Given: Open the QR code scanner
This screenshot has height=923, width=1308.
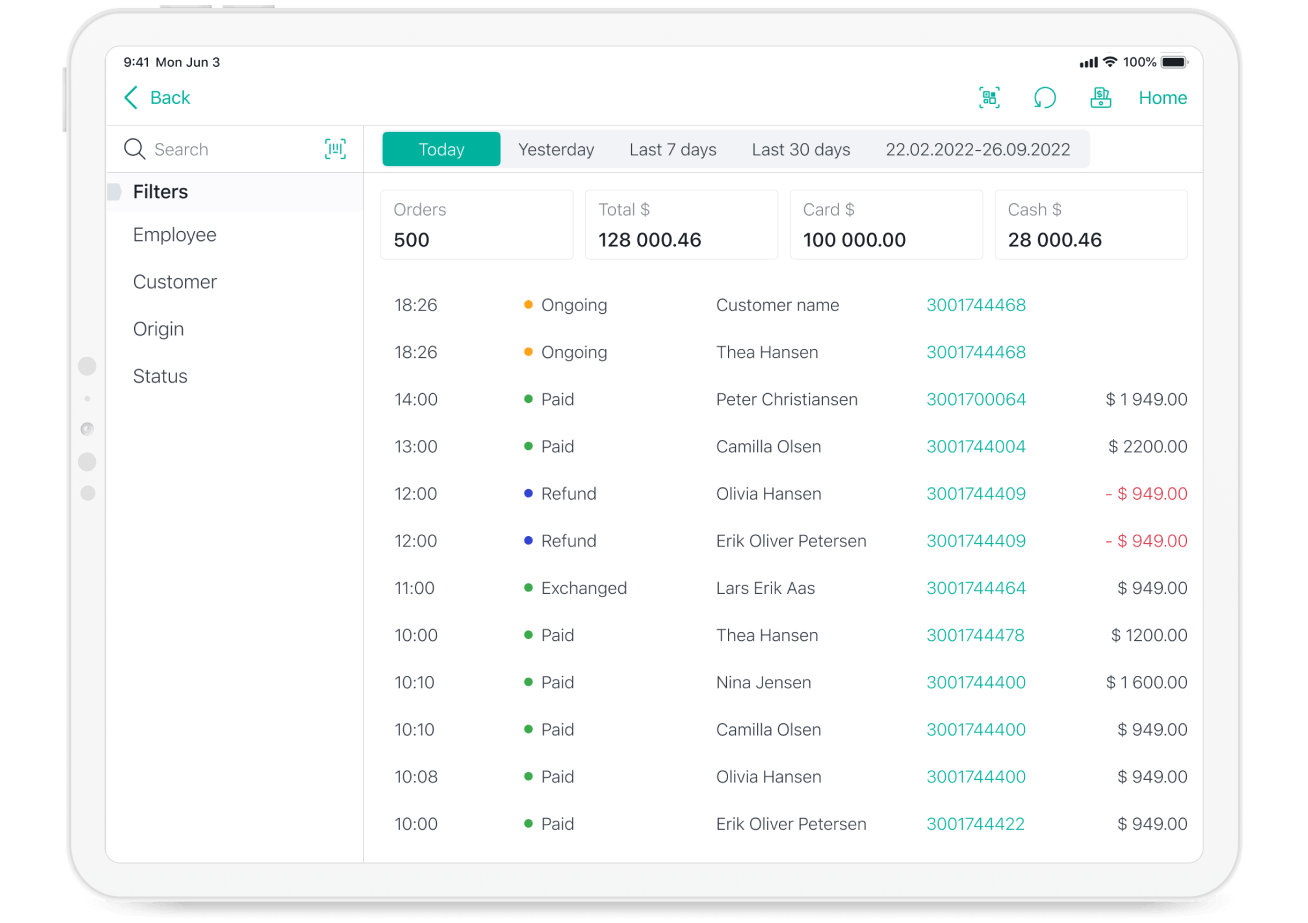Looking at the screenshot, I should (989, 97).
